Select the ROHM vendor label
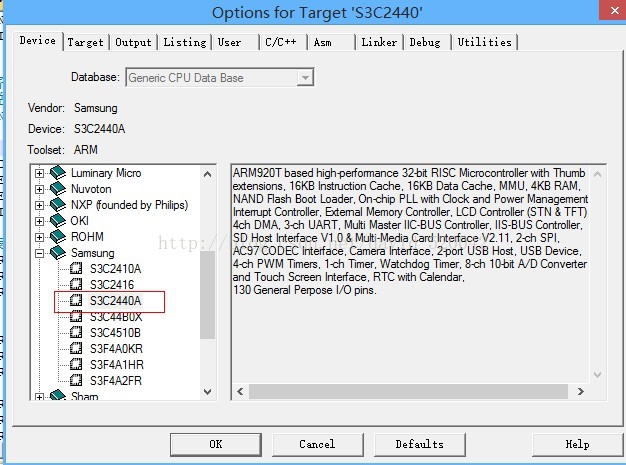The image size is (626, 465). [x=87, y=237]
